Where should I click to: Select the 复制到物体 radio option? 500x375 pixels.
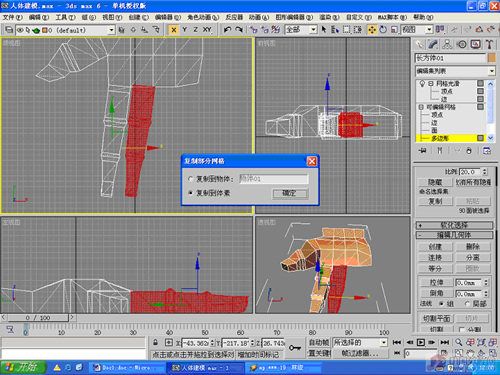(x=191, y=179)
